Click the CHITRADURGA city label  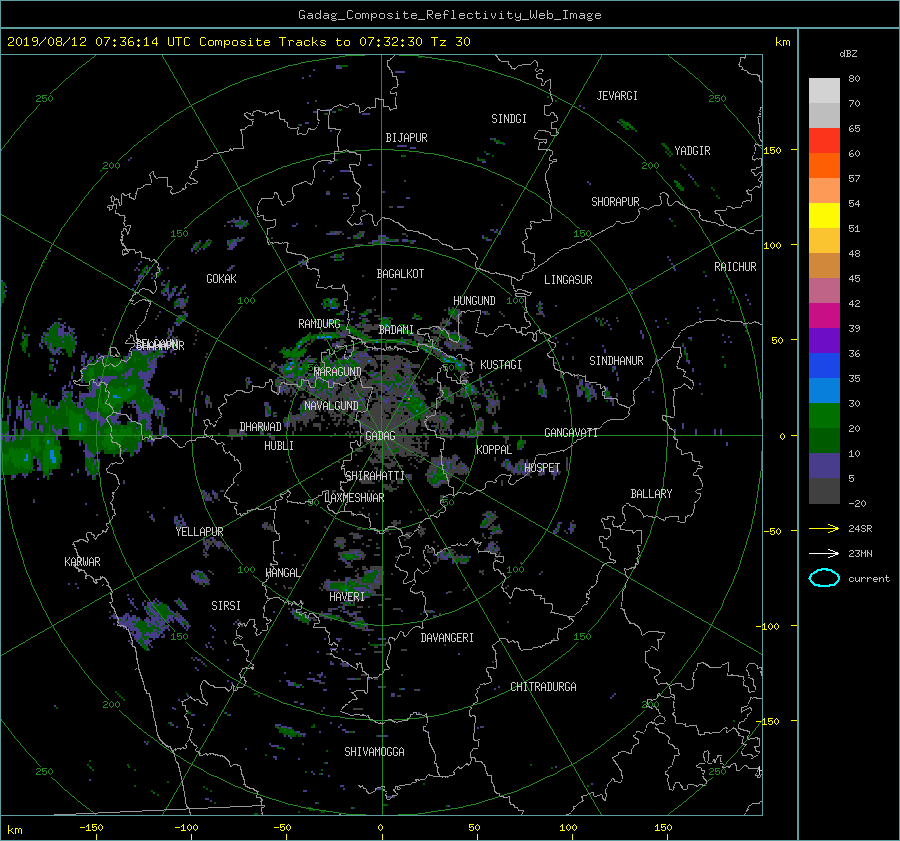(543, 687)
